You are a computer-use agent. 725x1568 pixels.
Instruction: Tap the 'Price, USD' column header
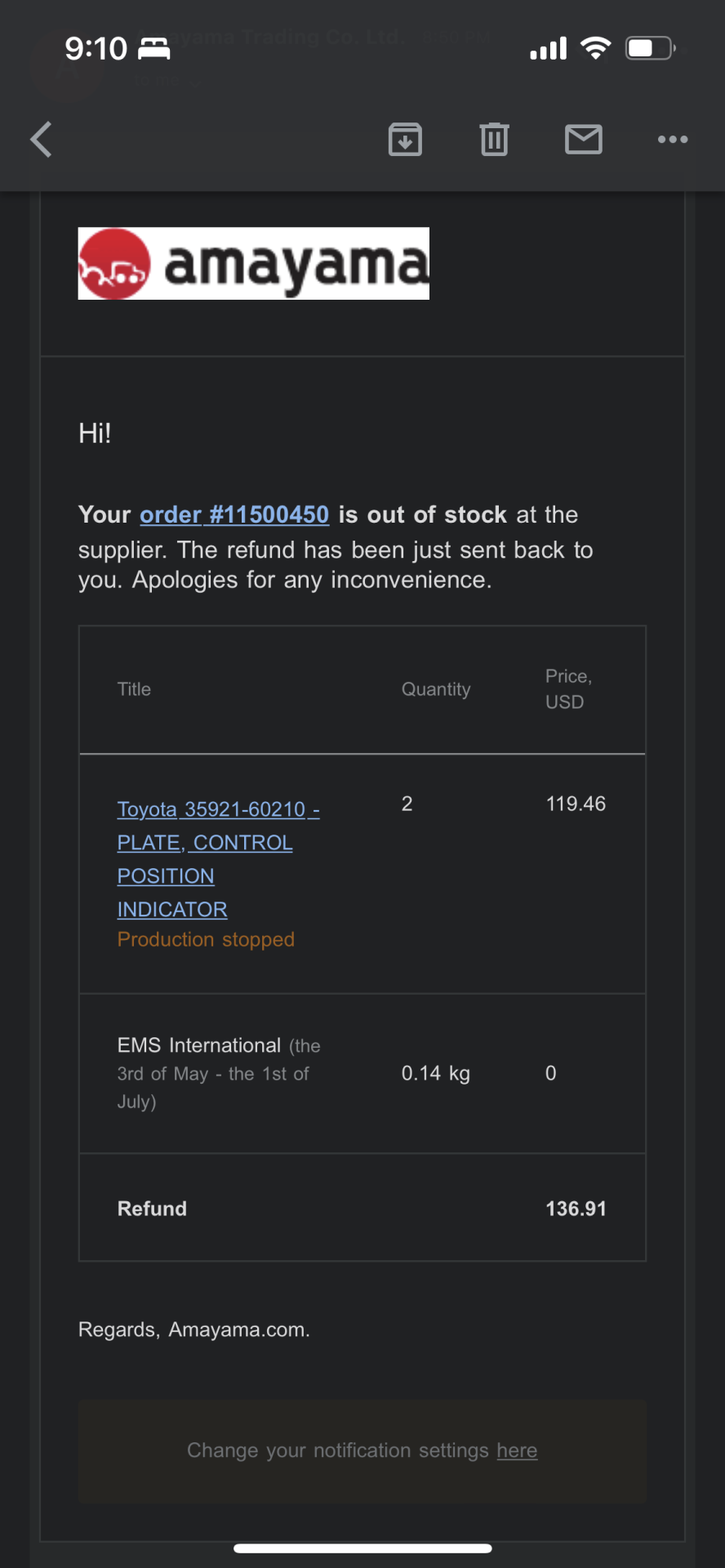(x=568, y=689)
